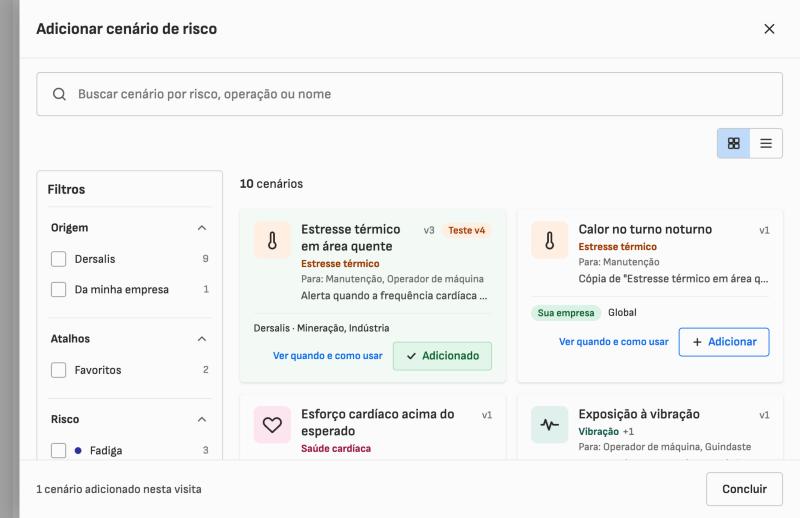800x518 pixels.
Task: Click the Filtros panel heading
Action: 66,189
